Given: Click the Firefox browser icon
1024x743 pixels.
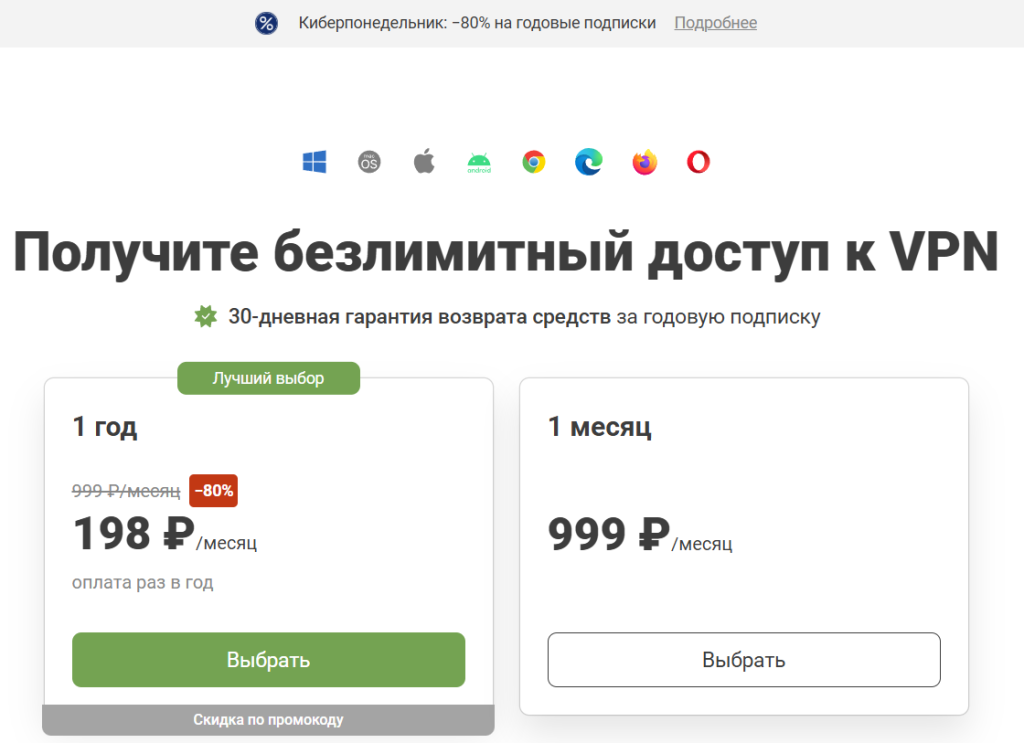Looking at the screenshot, I should coord(644,162).
